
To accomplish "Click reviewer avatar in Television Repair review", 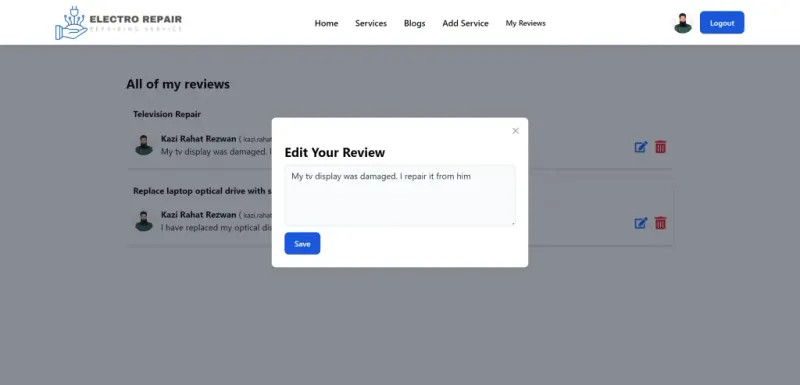I will [144, 145].
